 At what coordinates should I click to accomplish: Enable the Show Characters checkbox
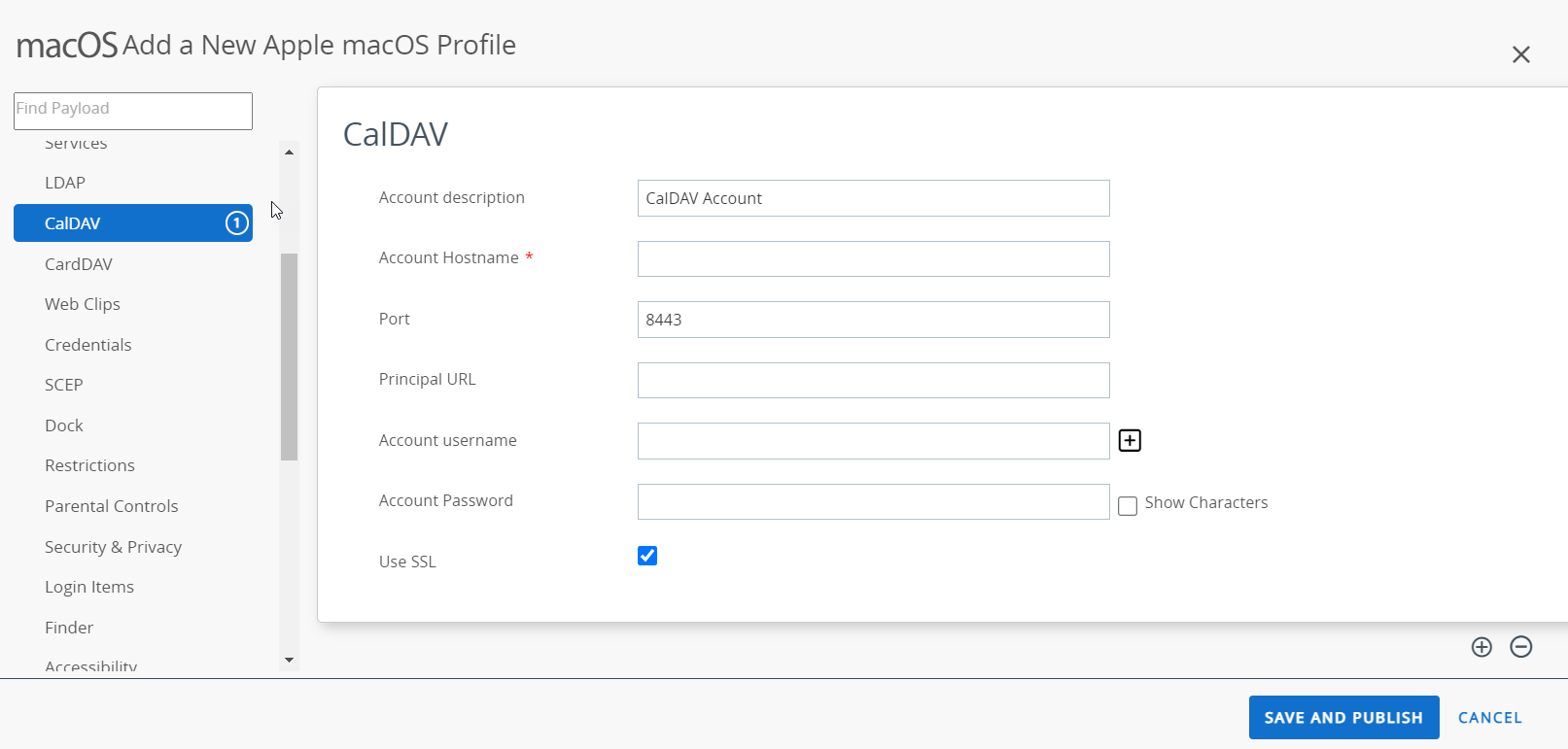tap(1128, 506)
